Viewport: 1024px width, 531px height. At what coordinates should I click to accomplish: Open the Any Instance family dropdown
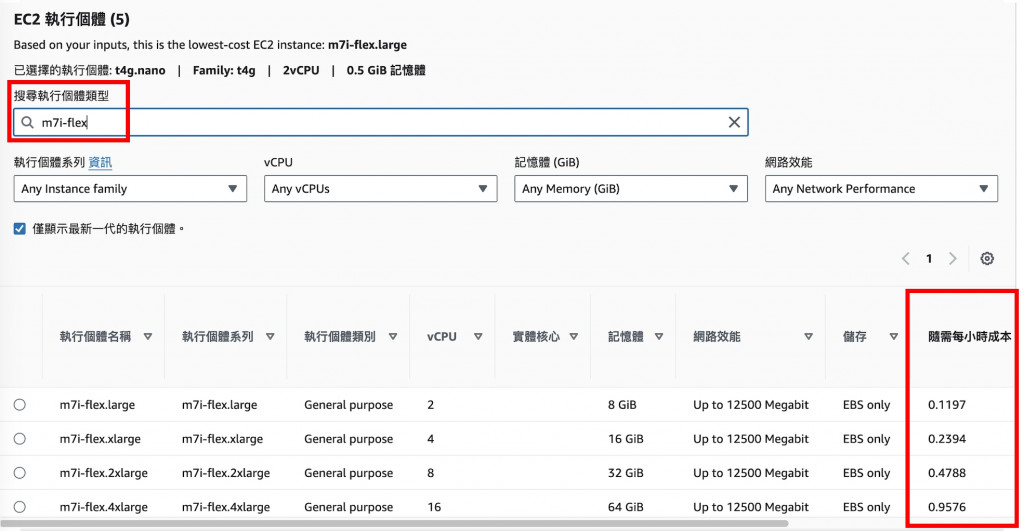pyautogui.click(x=130, y=189)
